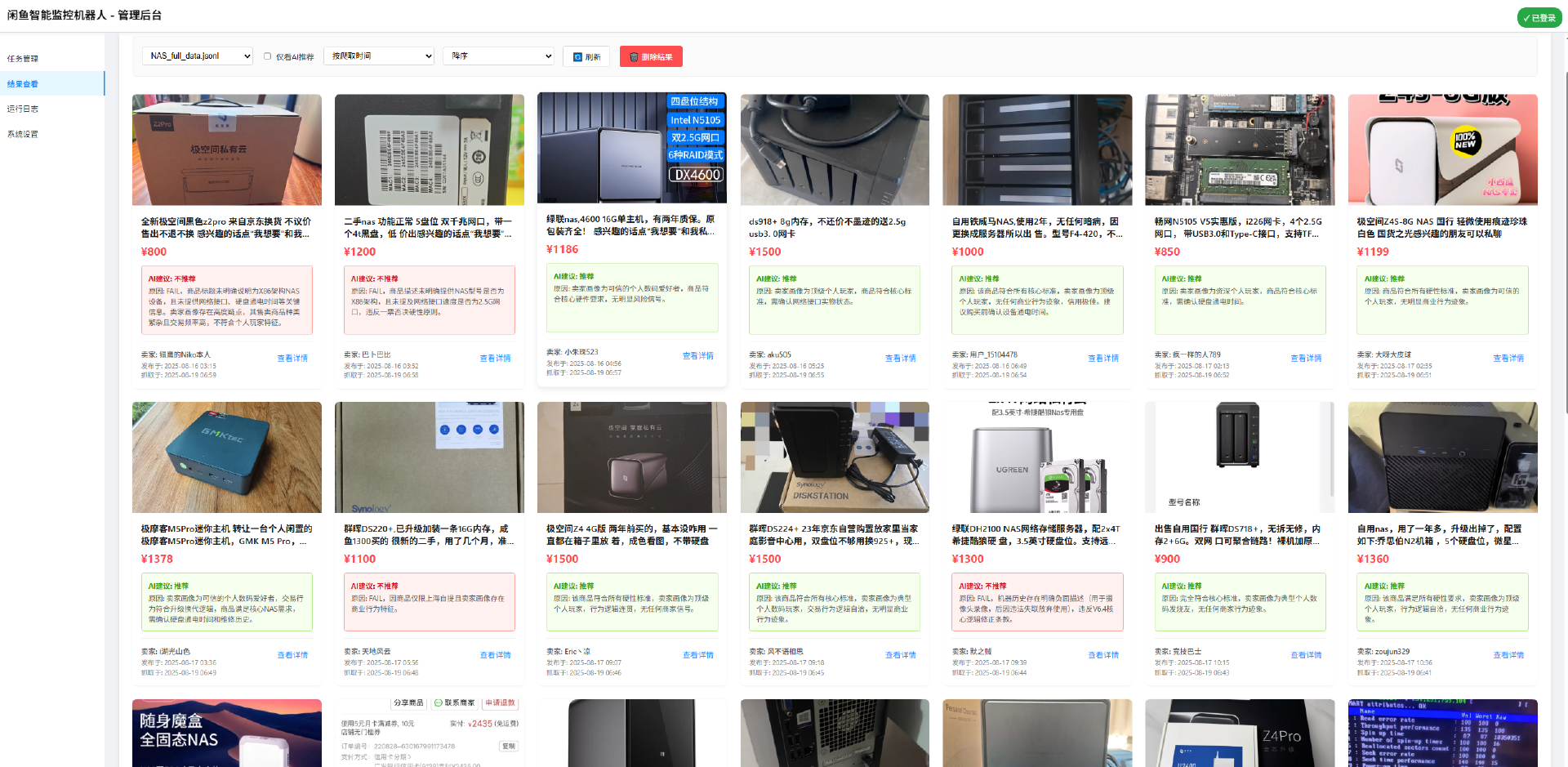This screenshot has height=767, width=1568.
Task: Toggle the 仅看AI推荐 checkbox
Action: [267, 56]
